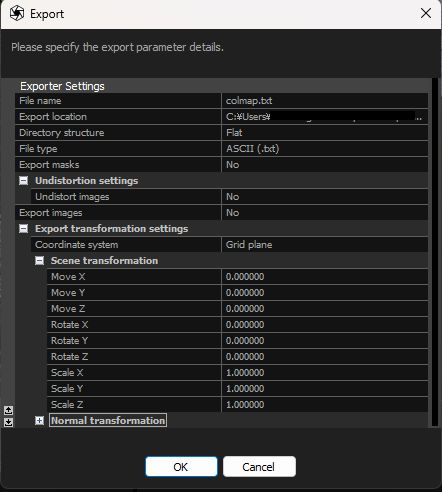Click the Rotate Y label
442x492 pixels.
pyautogui.click(x=69, y=341)
